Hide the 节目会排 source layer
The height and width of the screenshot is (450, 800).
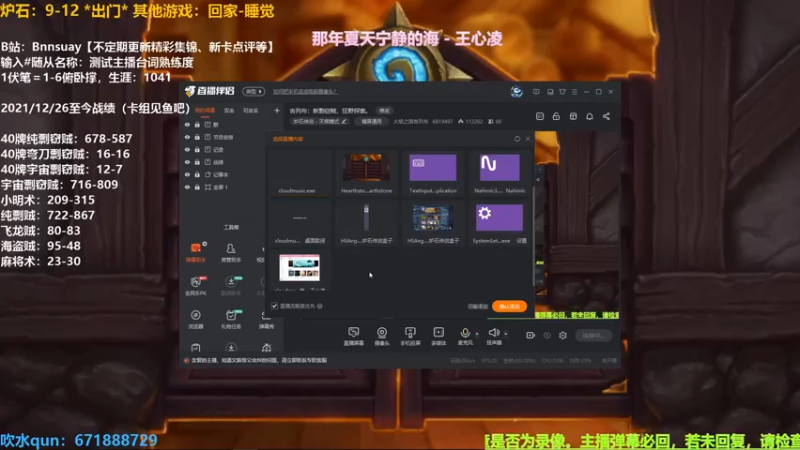[187, 137]
